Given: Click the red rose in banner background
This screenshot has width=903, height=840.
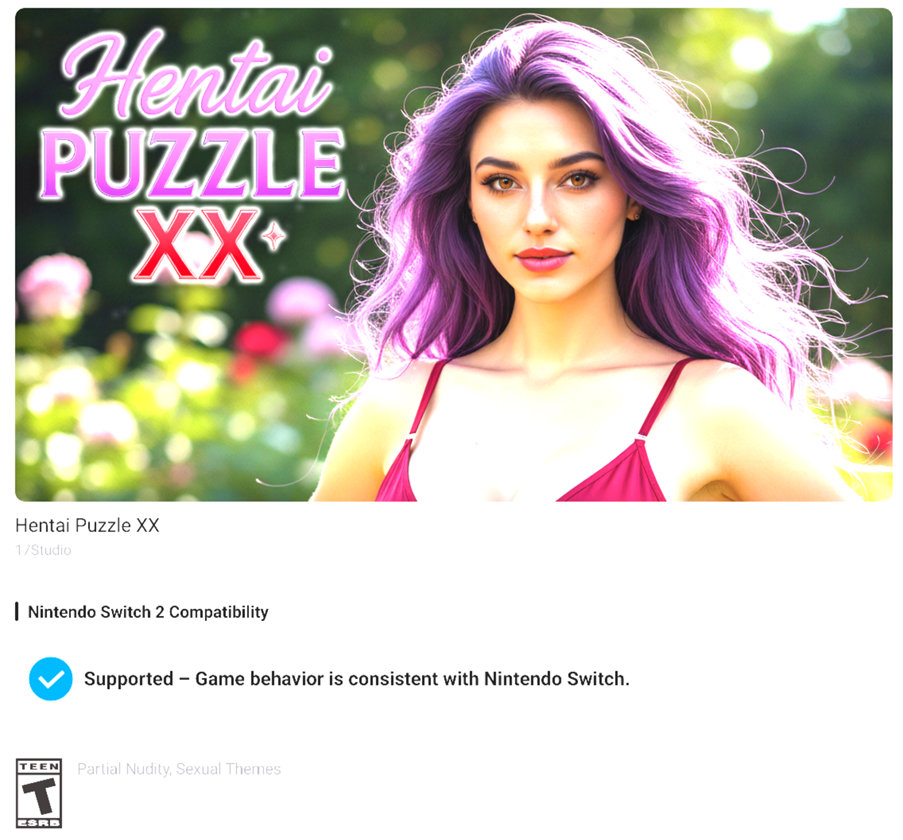Looking at the screenshot, I should [260, 341].
